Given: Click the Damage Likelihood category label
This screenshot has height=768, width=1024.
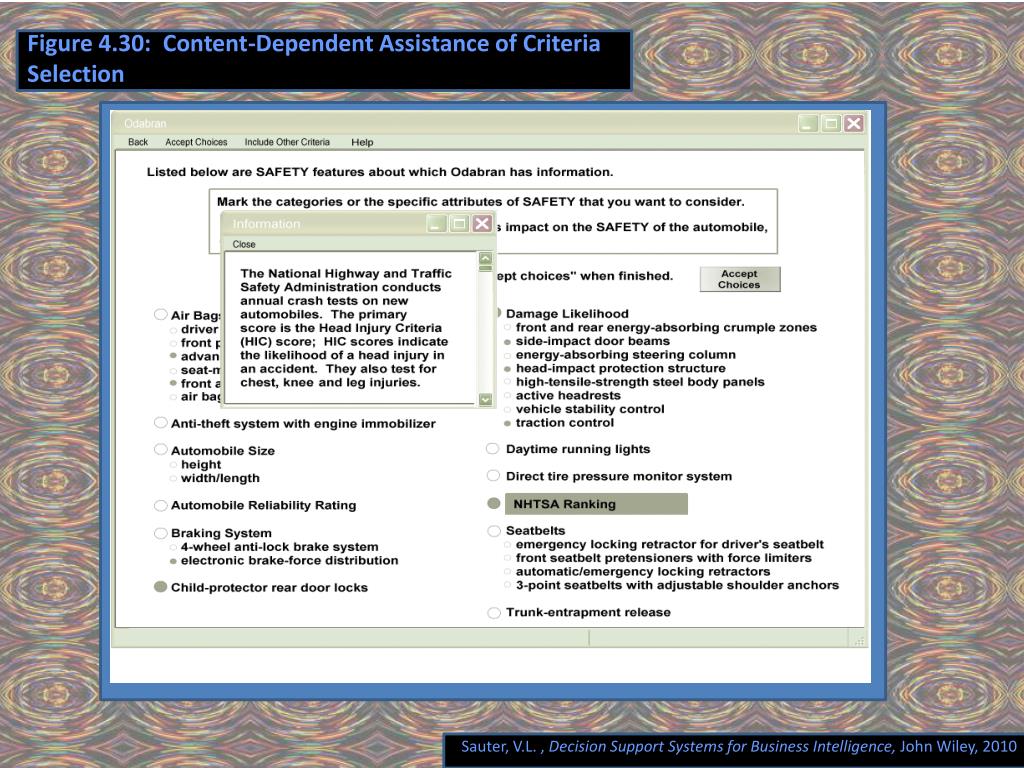Looking at the screenshot, I should coord(567,313).
